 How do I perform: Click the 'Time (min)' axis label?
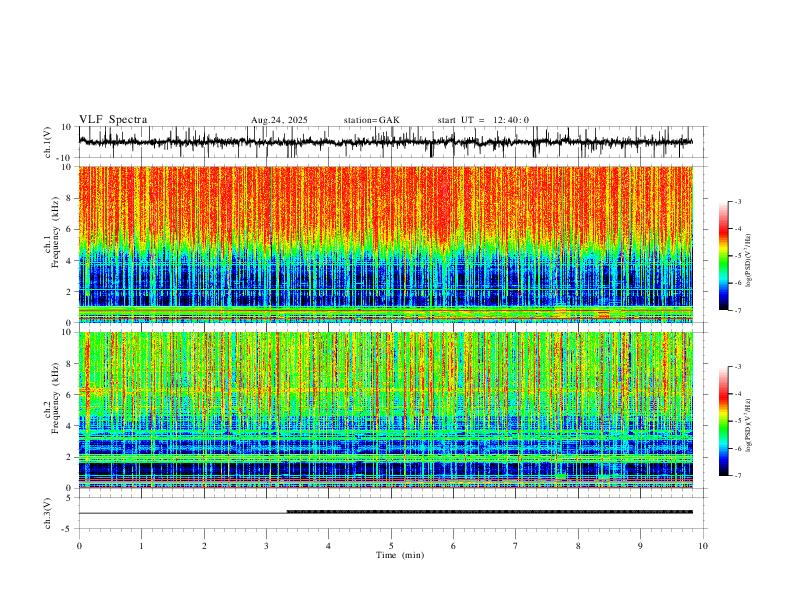[400, 555]
